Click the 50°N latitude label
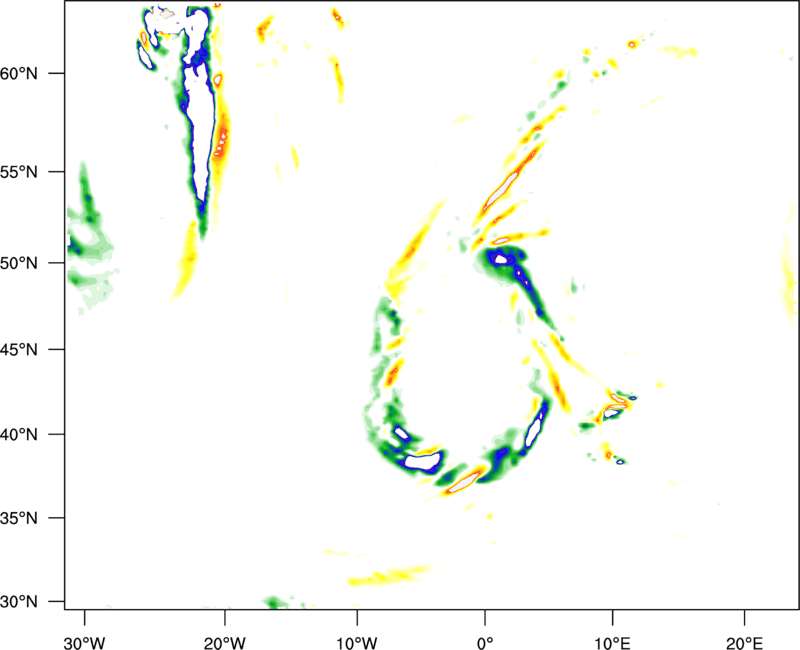 [x=19, y=263]
